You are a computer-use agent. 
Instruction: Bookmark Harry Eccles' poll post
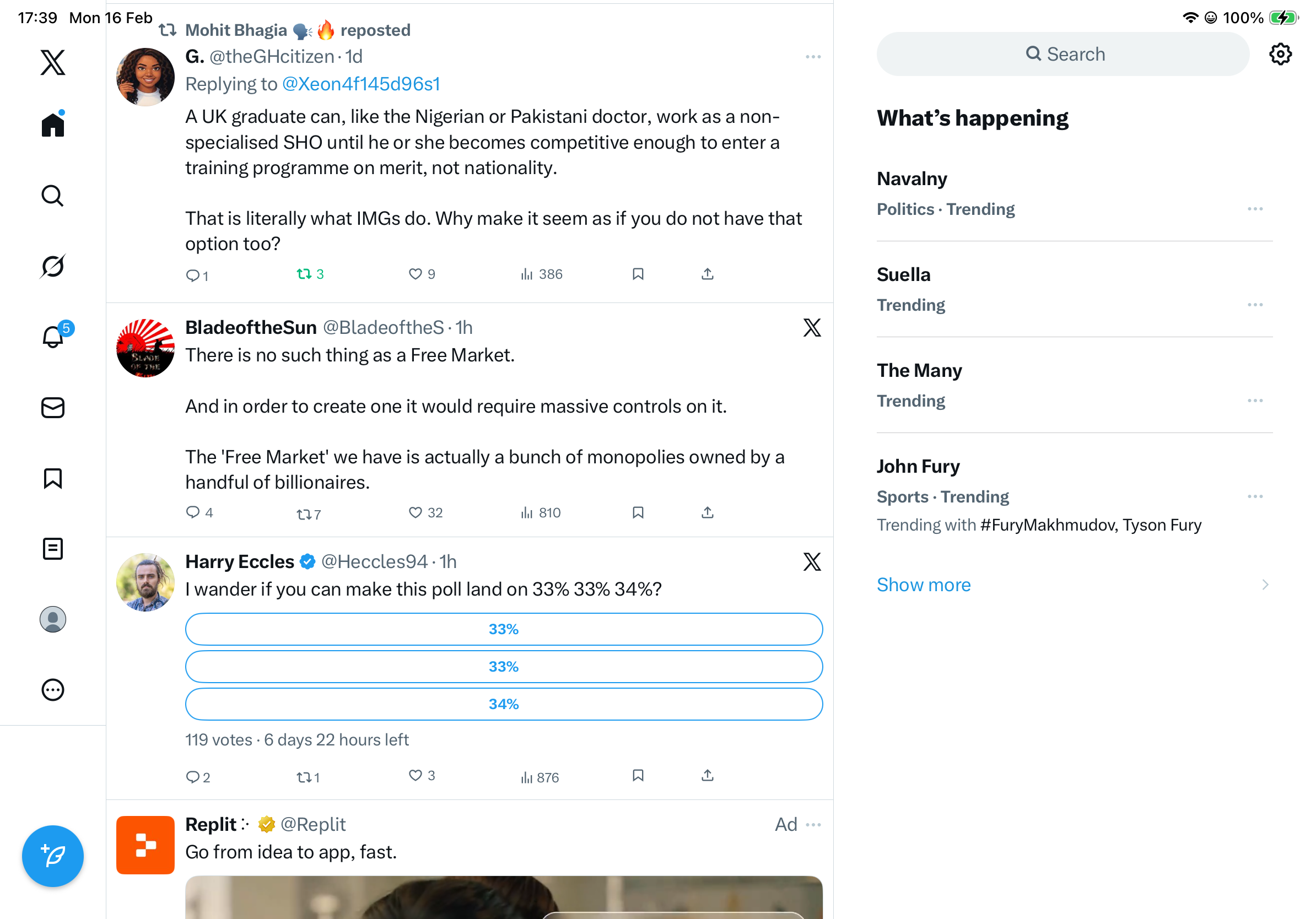[x=638, y=776]
